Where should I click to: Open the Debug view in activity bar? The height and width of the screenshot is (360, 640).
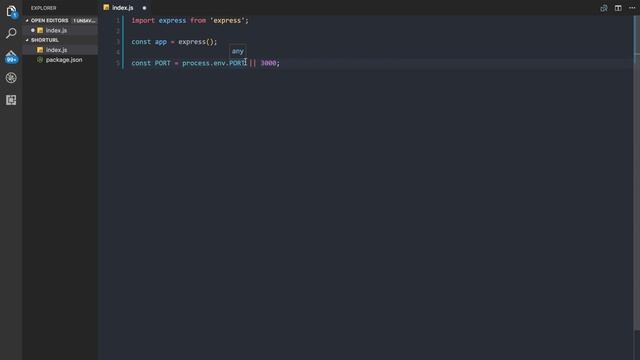pos(11,78)
